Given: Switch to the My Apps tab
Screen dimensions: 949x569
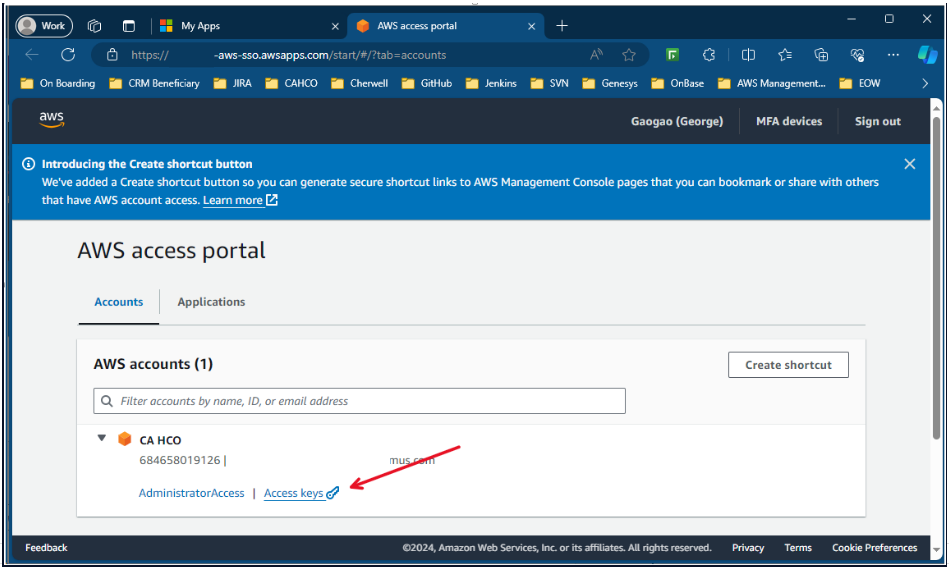Looking at the screenshot, I should click(248, 26).
